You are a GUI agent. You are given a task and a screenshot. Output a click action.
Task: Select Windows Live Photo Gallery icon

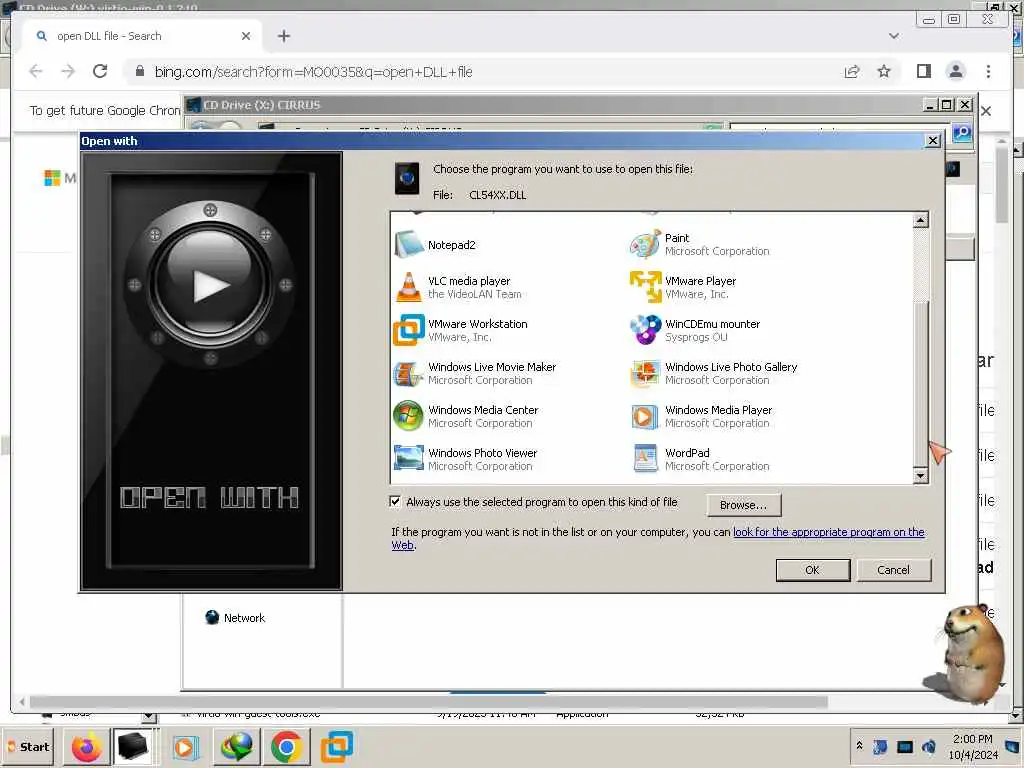coord(645,374)
